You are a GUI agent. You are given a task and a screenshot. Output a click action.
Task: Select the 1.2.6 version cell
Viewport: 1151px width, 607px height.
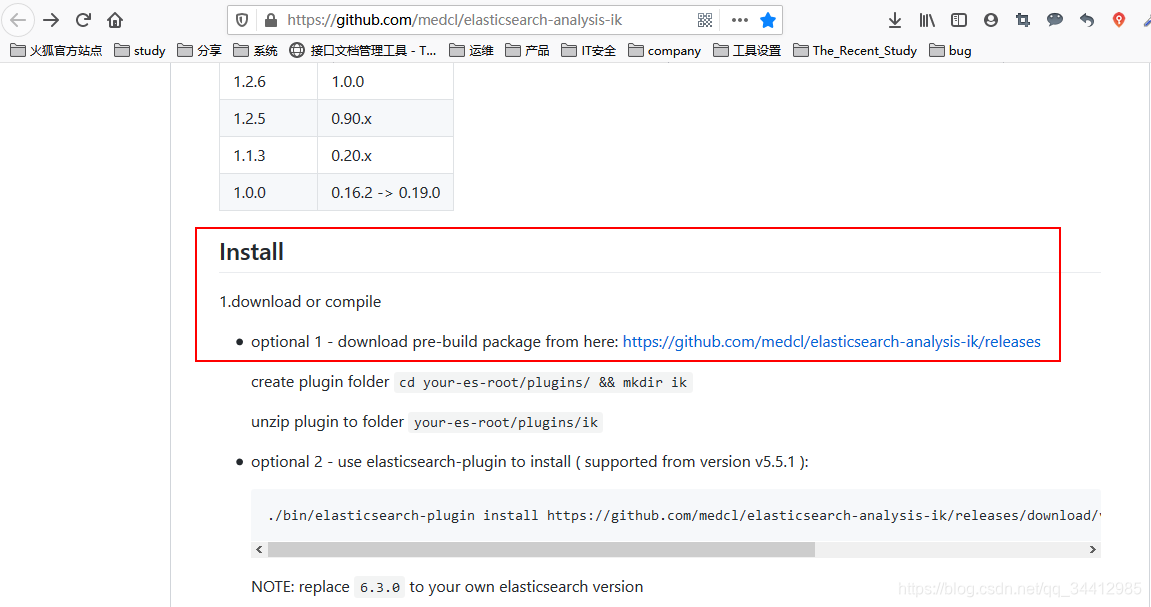click(x=268, y=81)
